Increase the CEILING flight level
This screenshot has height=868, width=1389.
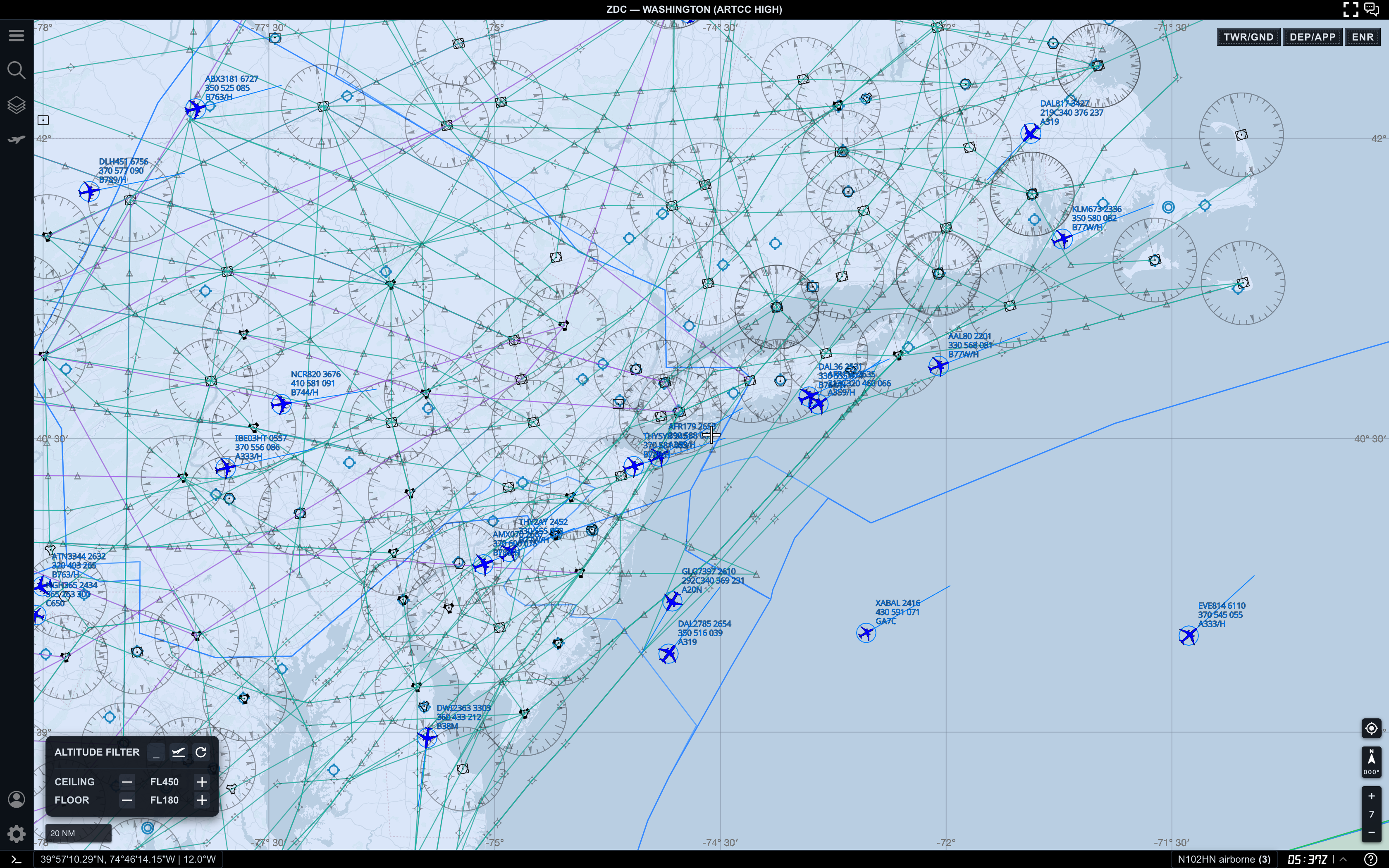[x=202, y=782]
